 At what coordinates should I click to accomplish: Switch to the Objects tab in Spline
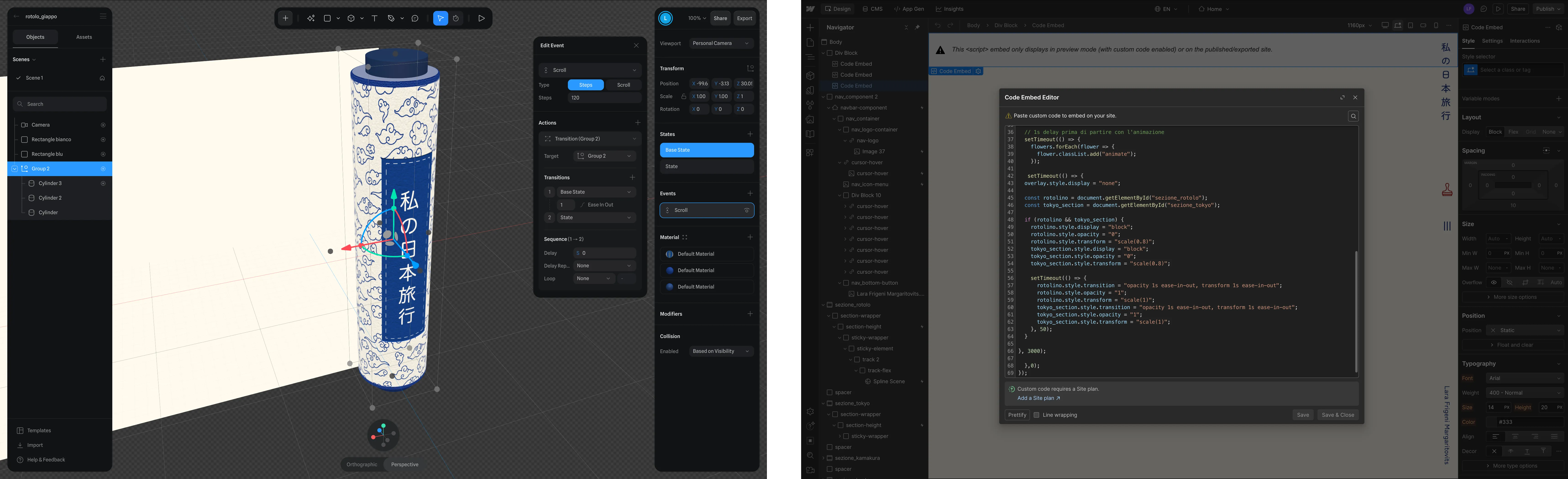click(35, 37)
